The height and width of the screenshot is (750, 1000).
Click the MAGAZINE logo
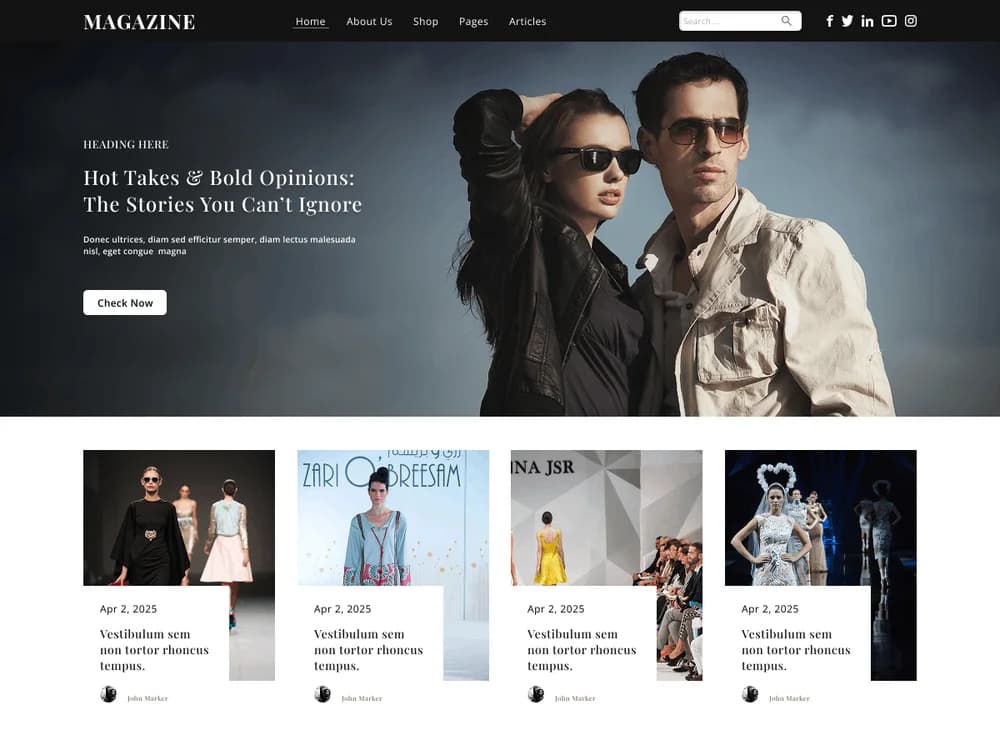click(x=140, y=20)
